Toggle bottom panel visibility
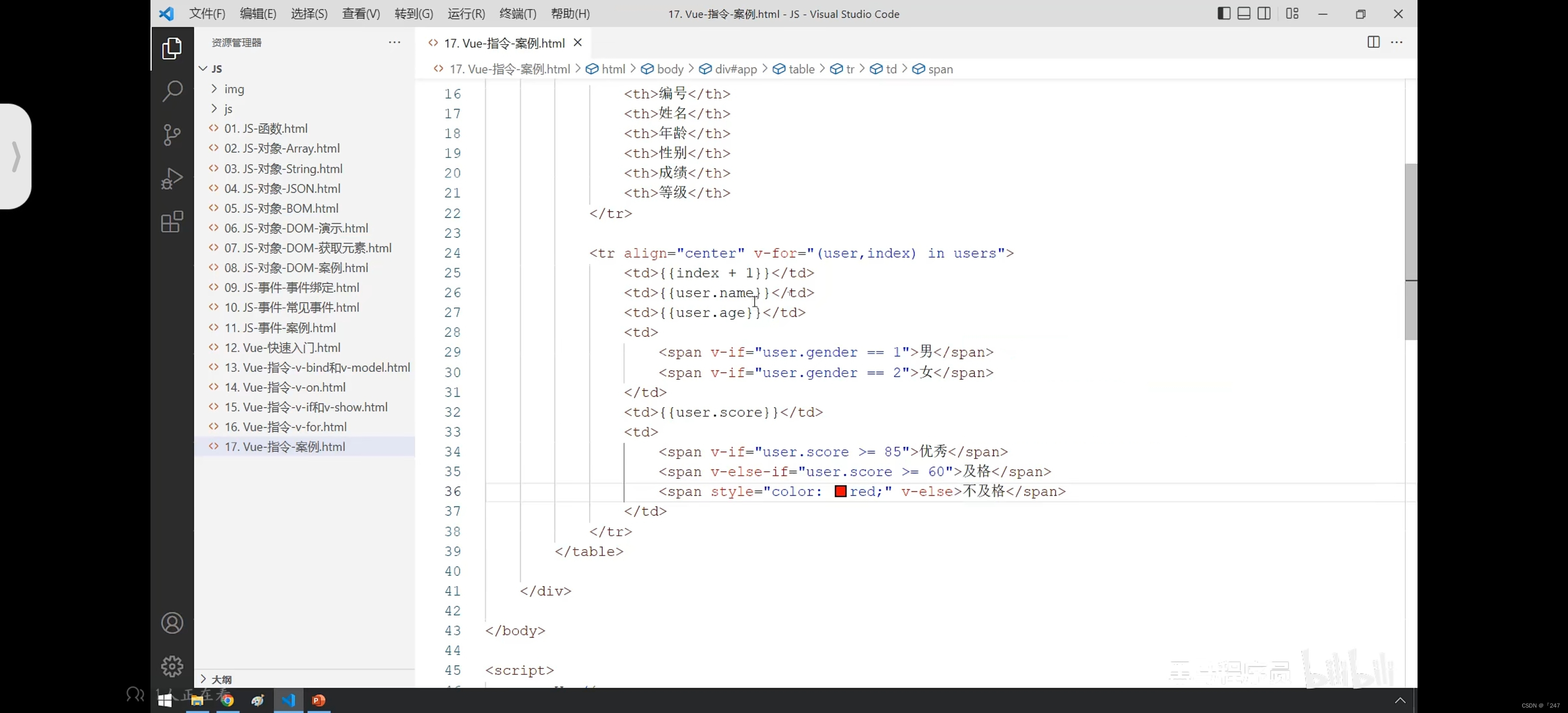 (1244, 13)
